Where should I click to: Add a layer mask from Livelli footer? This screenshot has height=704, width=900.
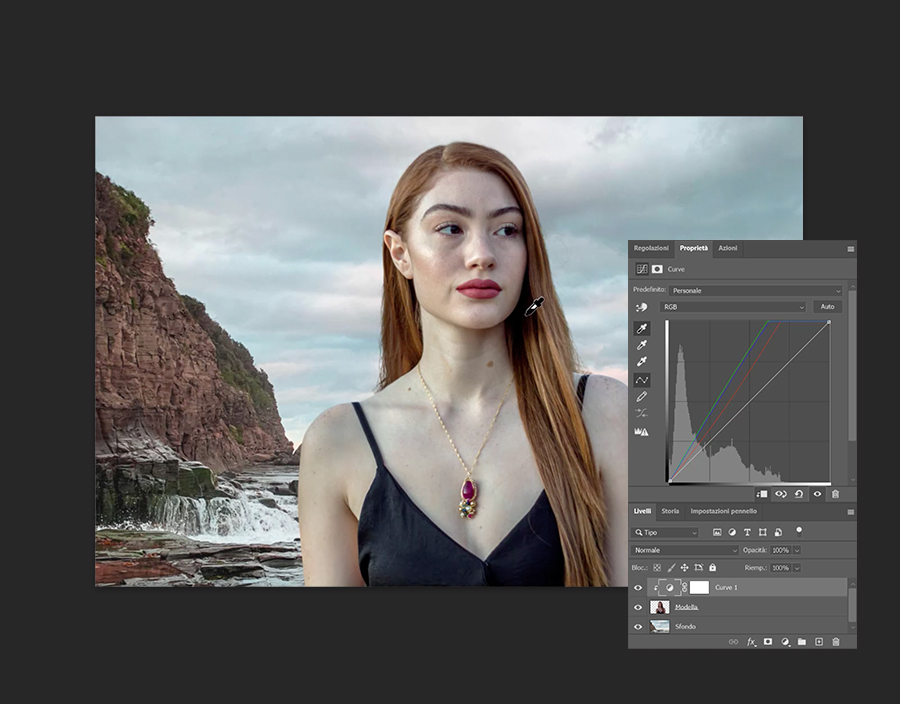click(768, 642)
